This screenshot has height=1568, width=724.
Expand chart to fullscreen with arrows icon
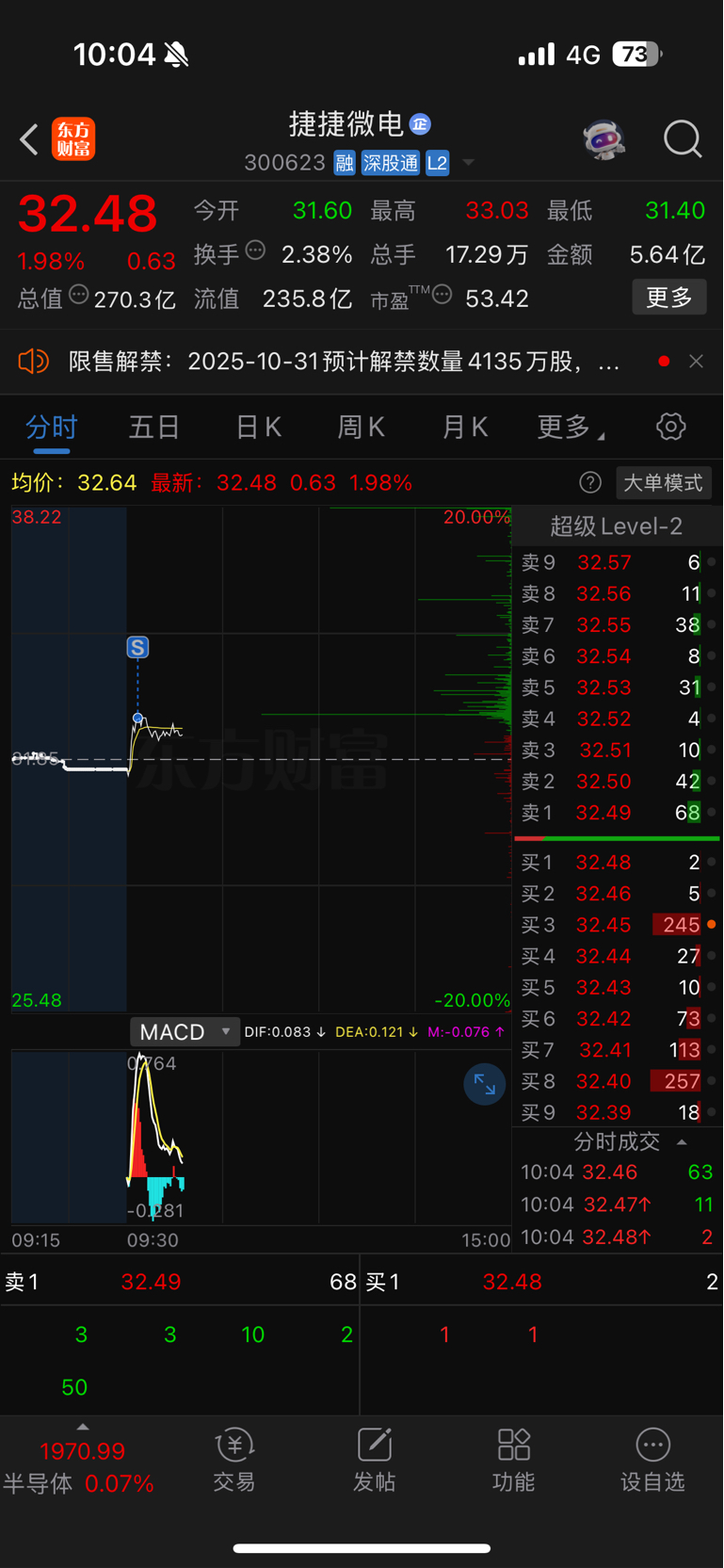click(485, 1085)
